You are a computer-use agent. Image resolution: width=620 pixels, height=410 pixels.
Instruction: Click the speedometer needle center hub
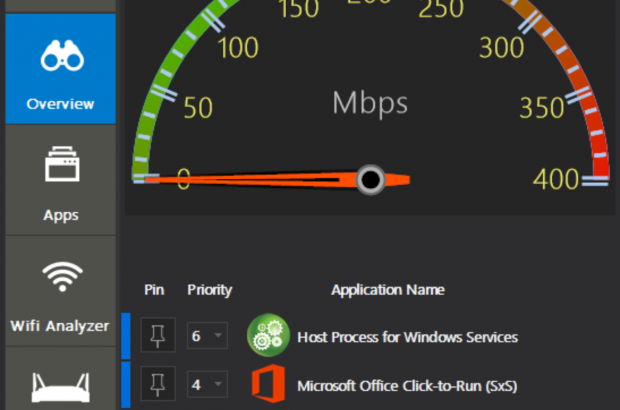click(x=371, y=180)
